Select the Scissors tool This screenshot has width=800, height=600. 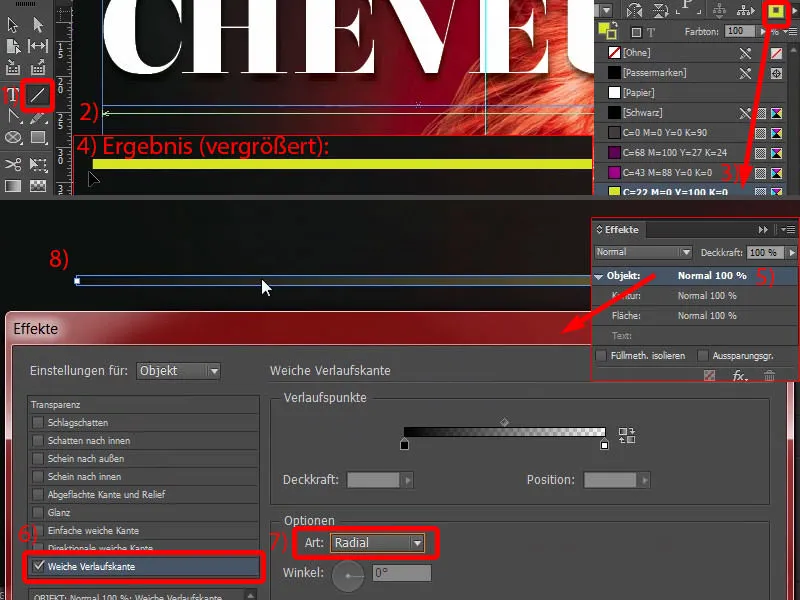pyautogui.click(x=13, y=164)
